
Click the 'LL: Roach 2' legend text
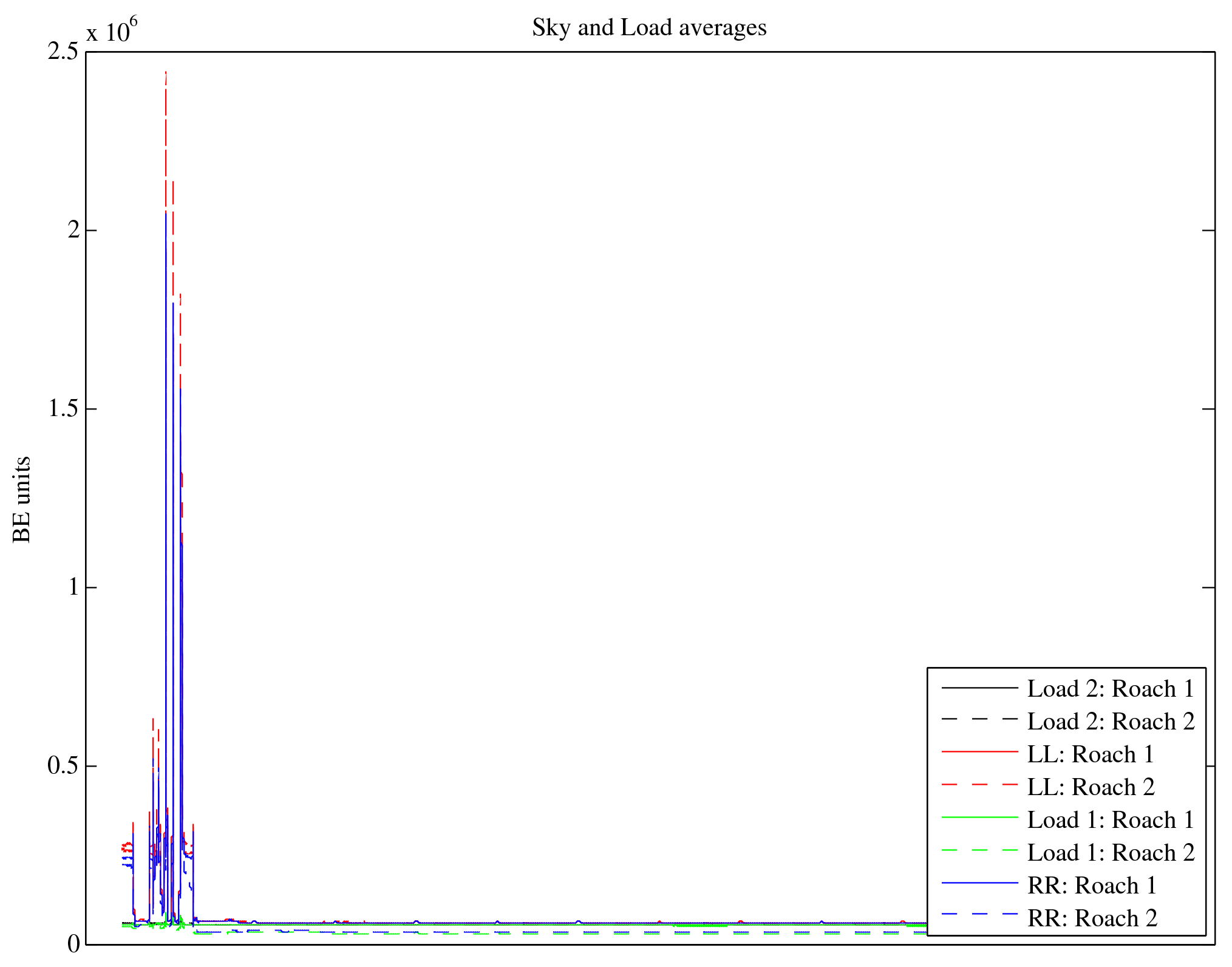(x=1090, y=787)
